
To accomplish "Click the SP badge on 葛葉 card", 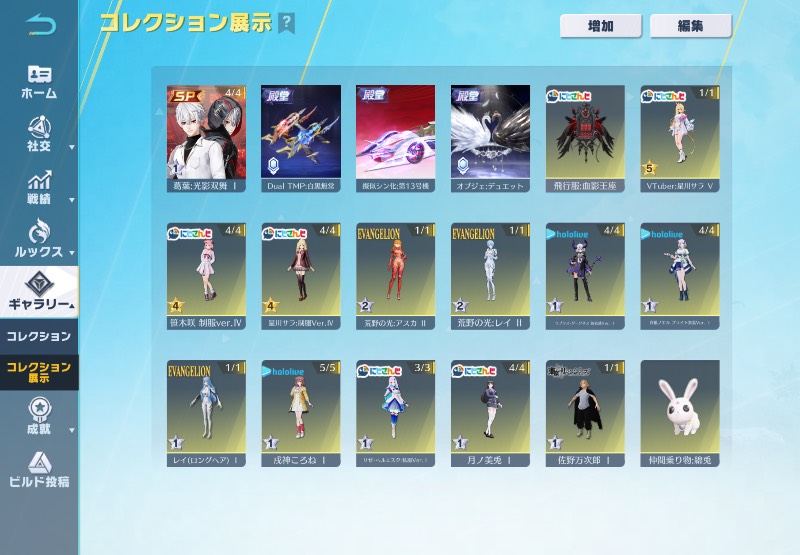I will click(x=186, y=95).
